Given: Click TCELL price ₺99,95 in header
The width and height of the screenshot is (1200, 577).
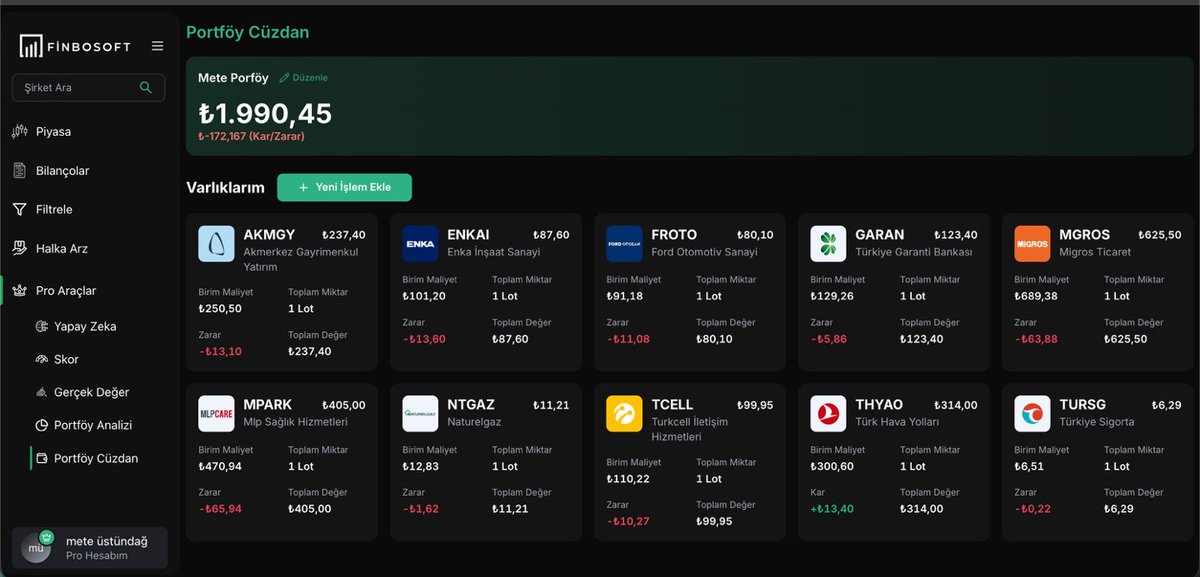Looking at the screenshot, I should click(x=755, y=405).
